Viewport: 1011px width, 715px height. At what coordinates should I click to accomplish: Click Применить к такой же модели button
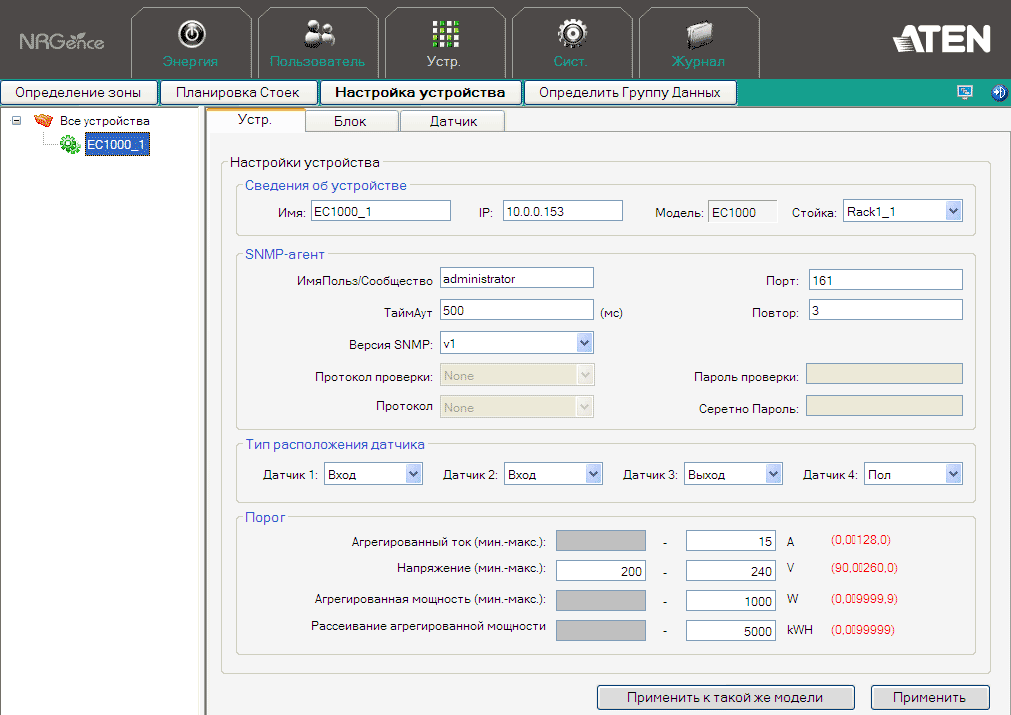pos(725,697)
